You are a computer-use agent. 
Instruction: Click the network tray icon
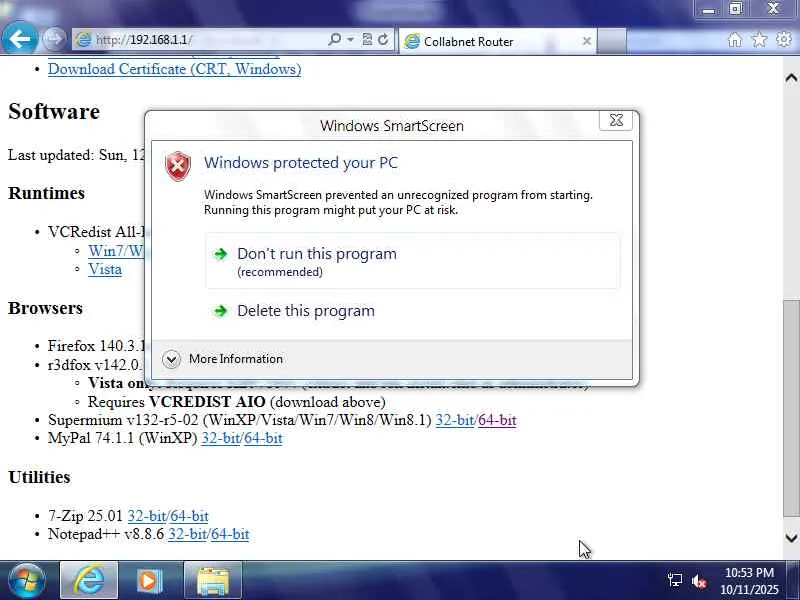[675, 580]
